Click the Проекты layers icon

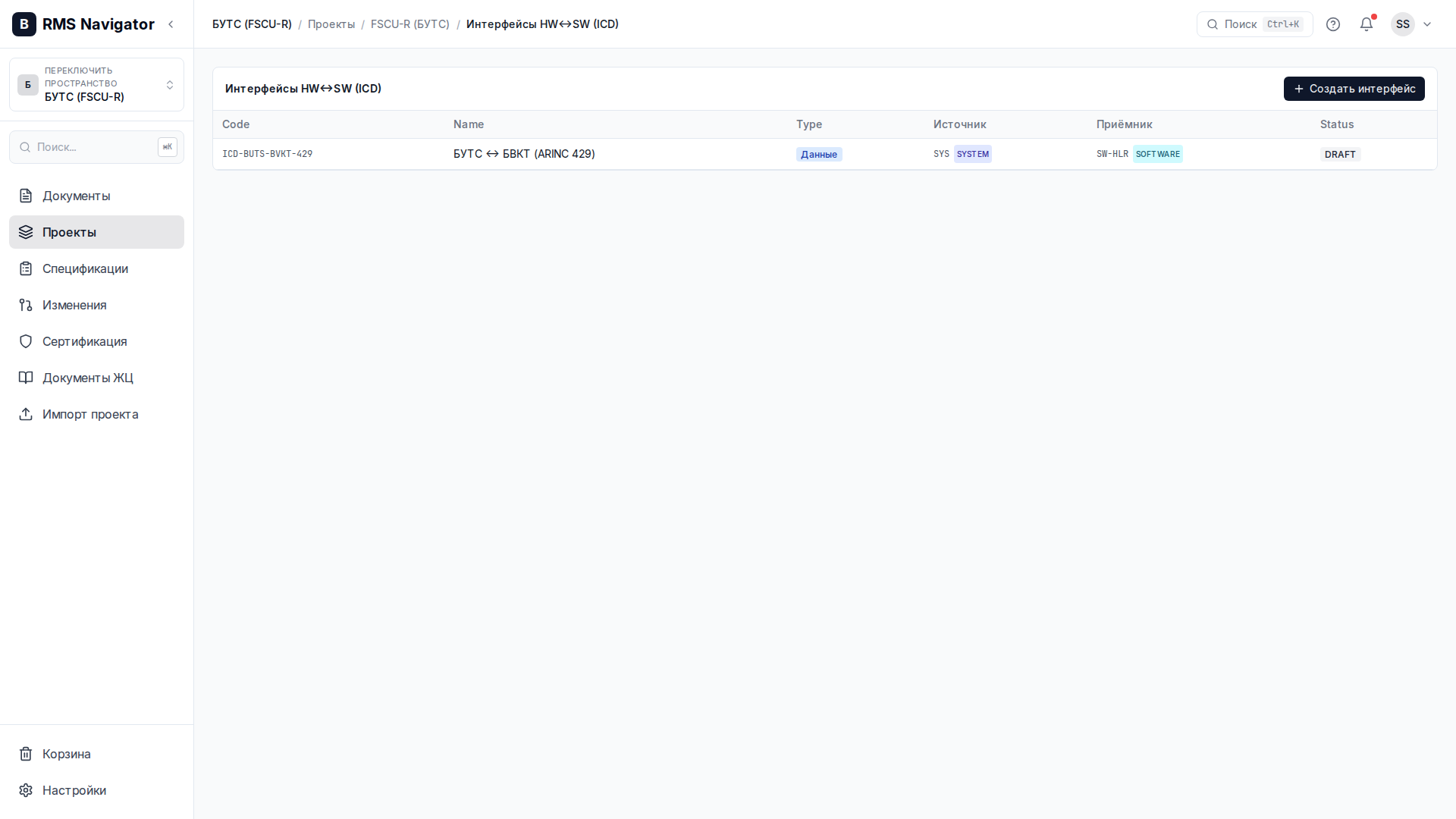26,232
